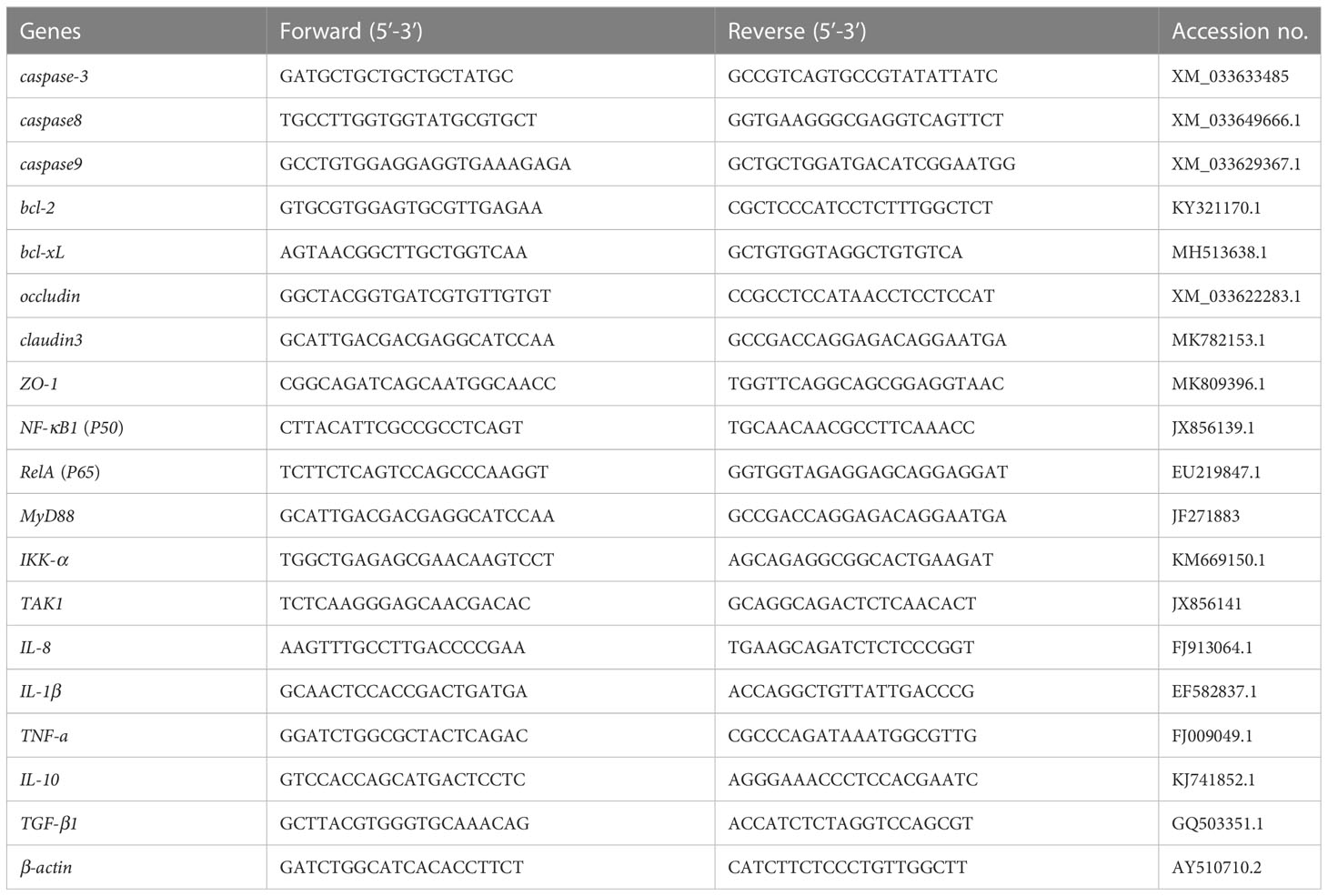Click MyD88 accession number JF271883
The height and width of the screenshot is (896, 1328).
click(1205, 516)
